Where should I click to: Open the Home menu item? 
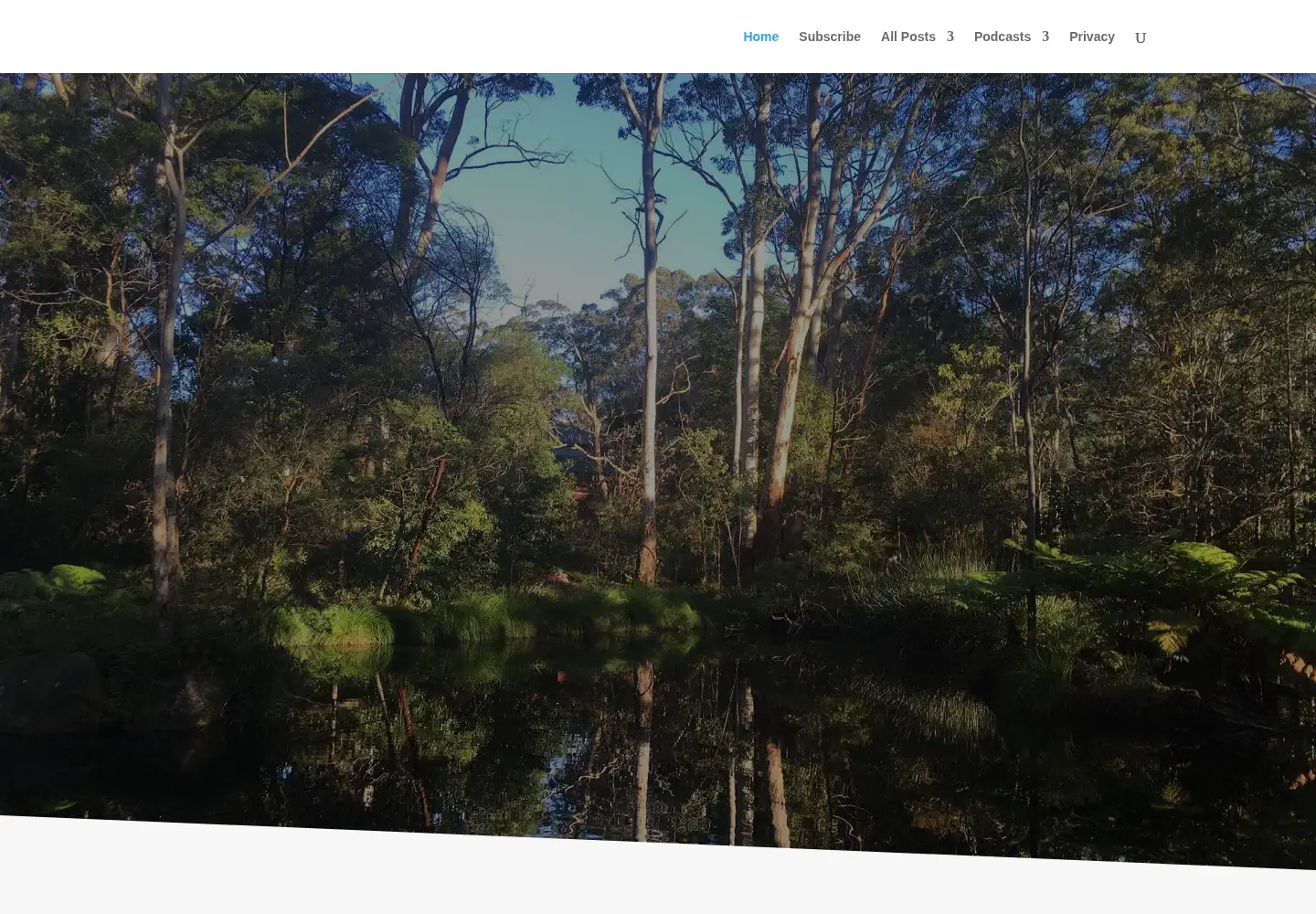coord(760,37)
